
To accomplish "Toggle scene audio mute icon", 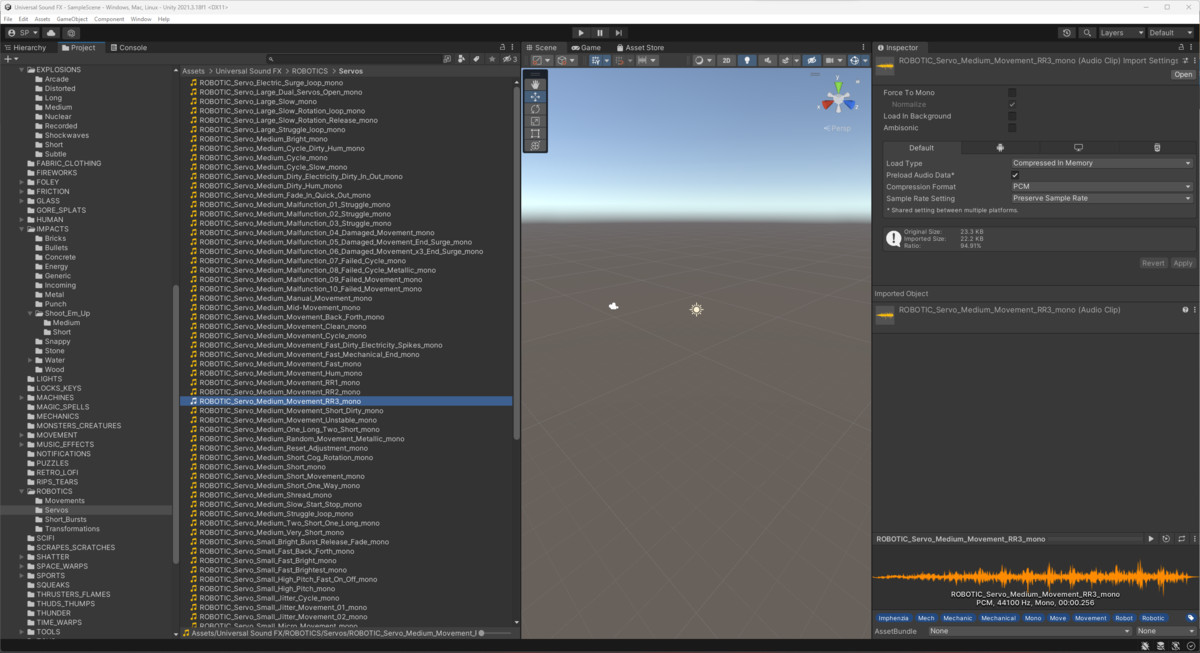I will [766, 60].
